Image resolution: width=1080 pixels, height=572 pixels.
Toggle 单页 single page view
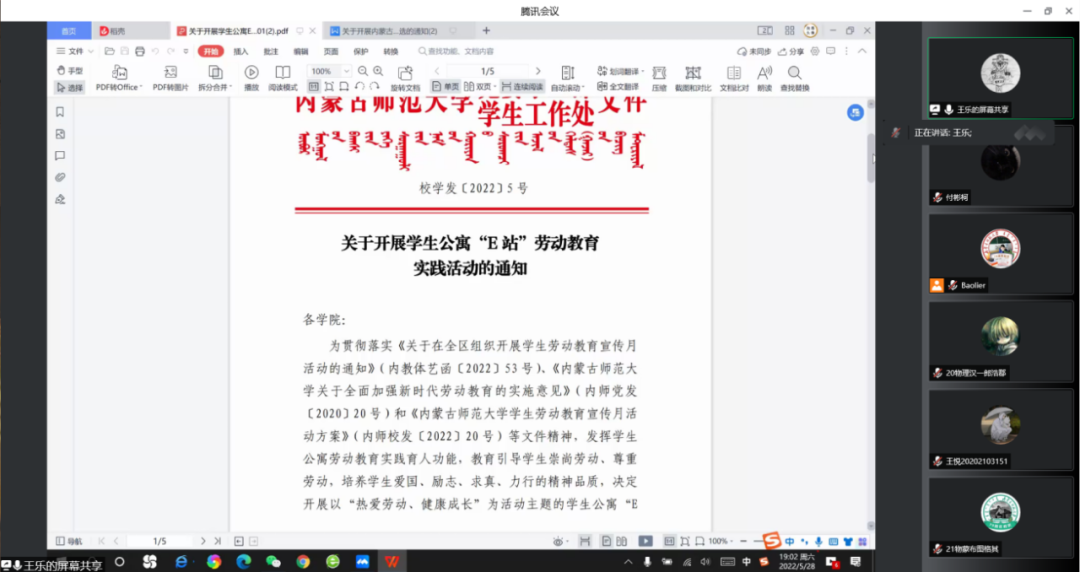tap(445, 87)
